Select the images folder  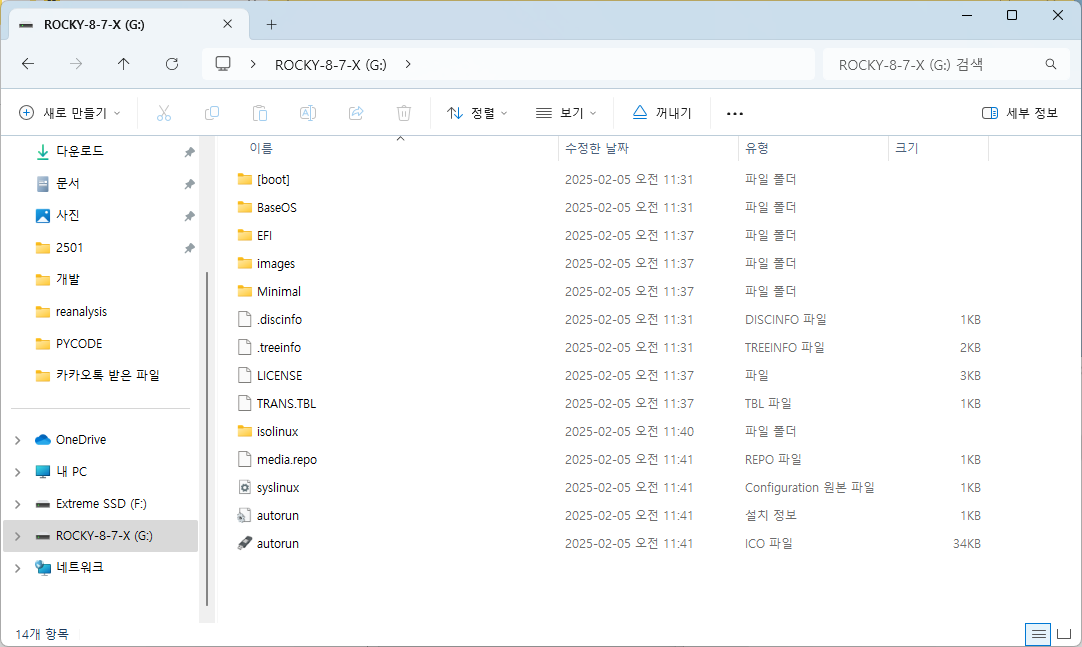[x=275, y=263]
